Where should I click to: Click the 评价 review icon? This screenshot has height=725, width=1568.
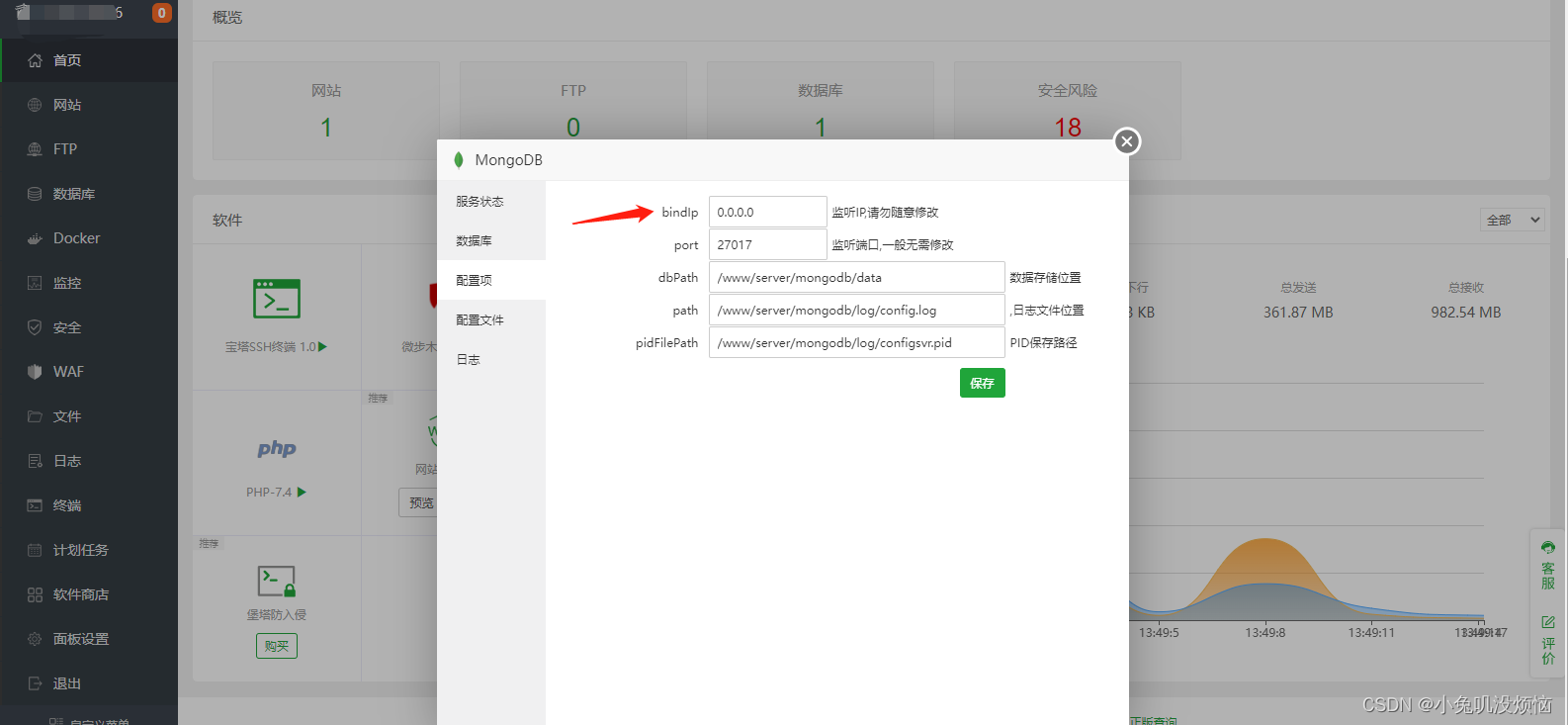tap(1548, 622)
